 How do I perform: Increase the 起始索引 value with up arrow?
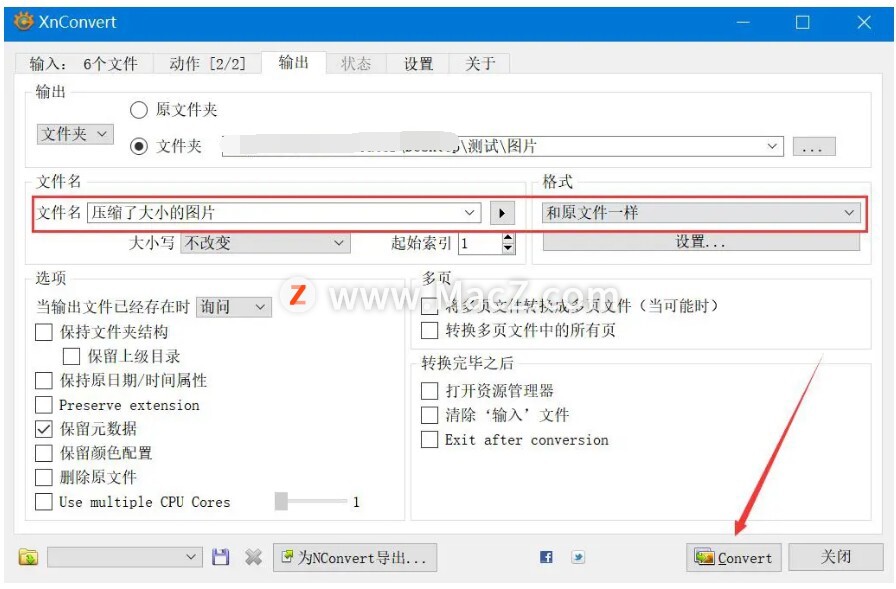coord(508,238)
